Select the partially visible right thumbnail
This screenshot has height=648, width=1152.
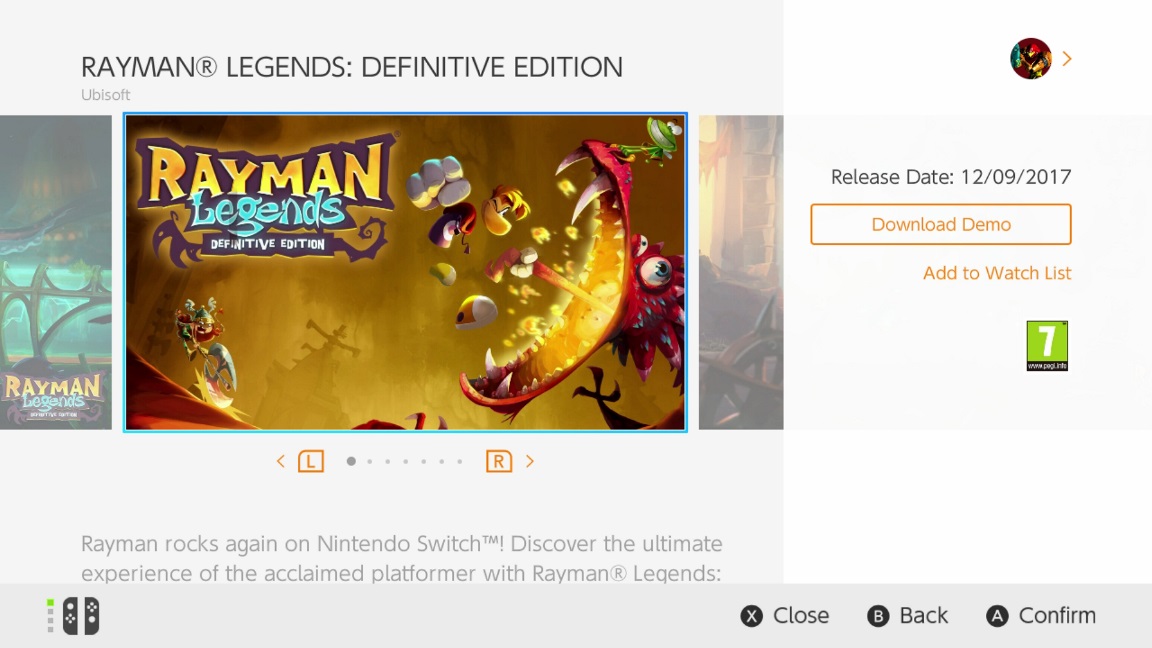740,272
